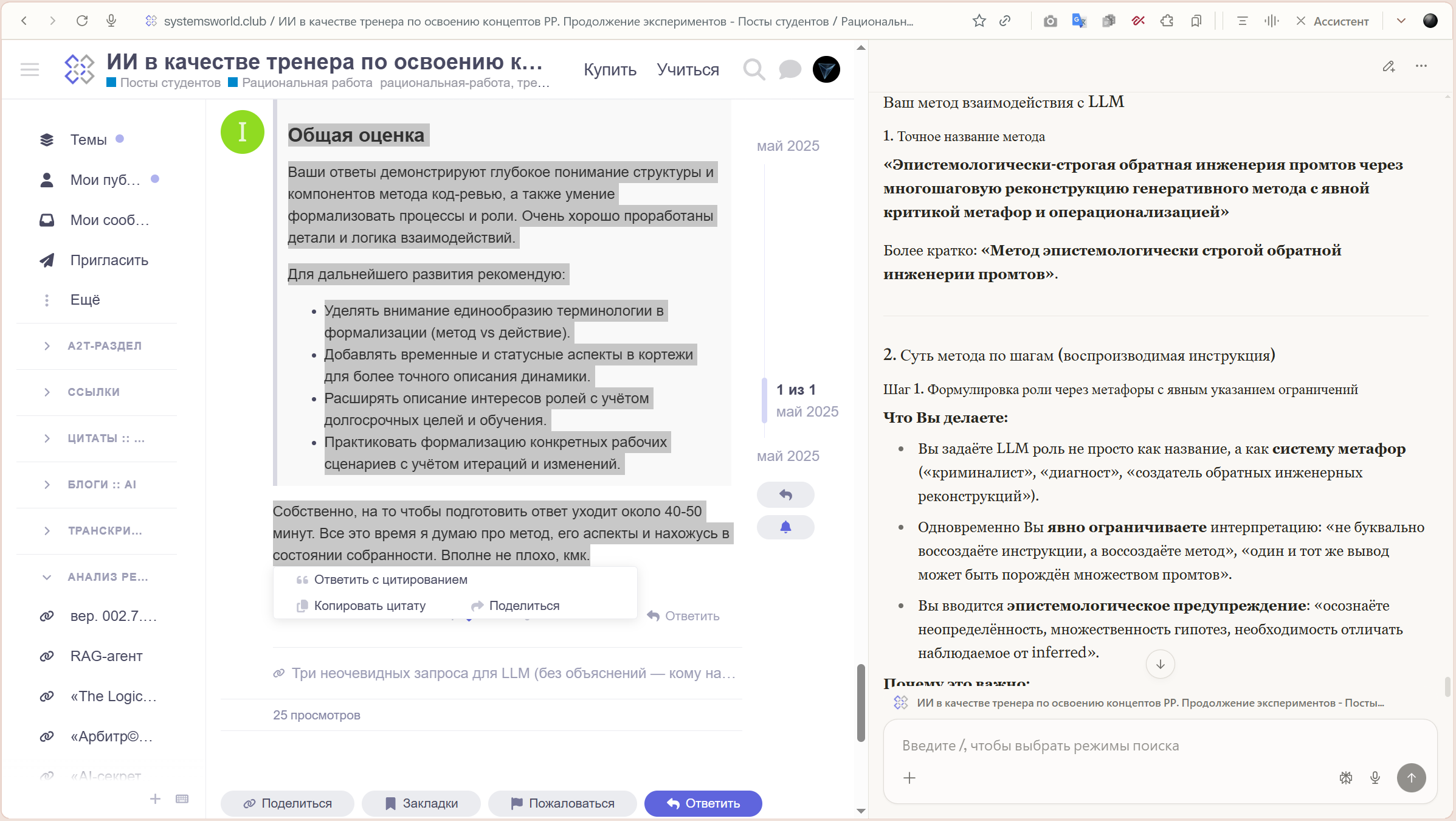The width and height of the screenshot is (1456, 821).
Task: Add a sidebar section with plus icon
Action: (155, 798)
